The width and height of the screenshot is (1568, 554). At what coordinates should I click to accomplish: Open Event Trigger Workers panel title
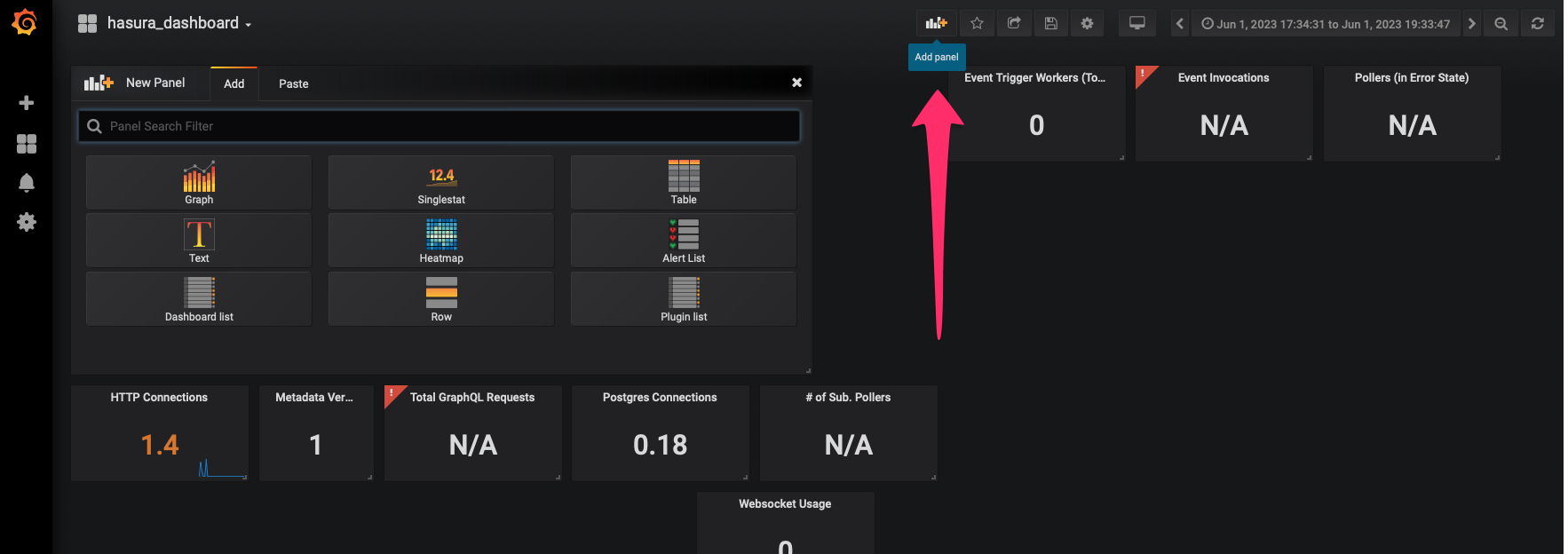[x=1035, y=78]
